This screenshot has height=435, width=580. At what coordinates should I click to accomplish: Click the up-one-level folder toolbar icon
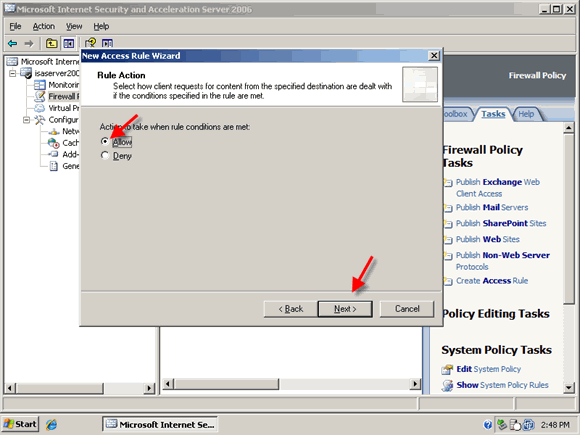(51, 44)
